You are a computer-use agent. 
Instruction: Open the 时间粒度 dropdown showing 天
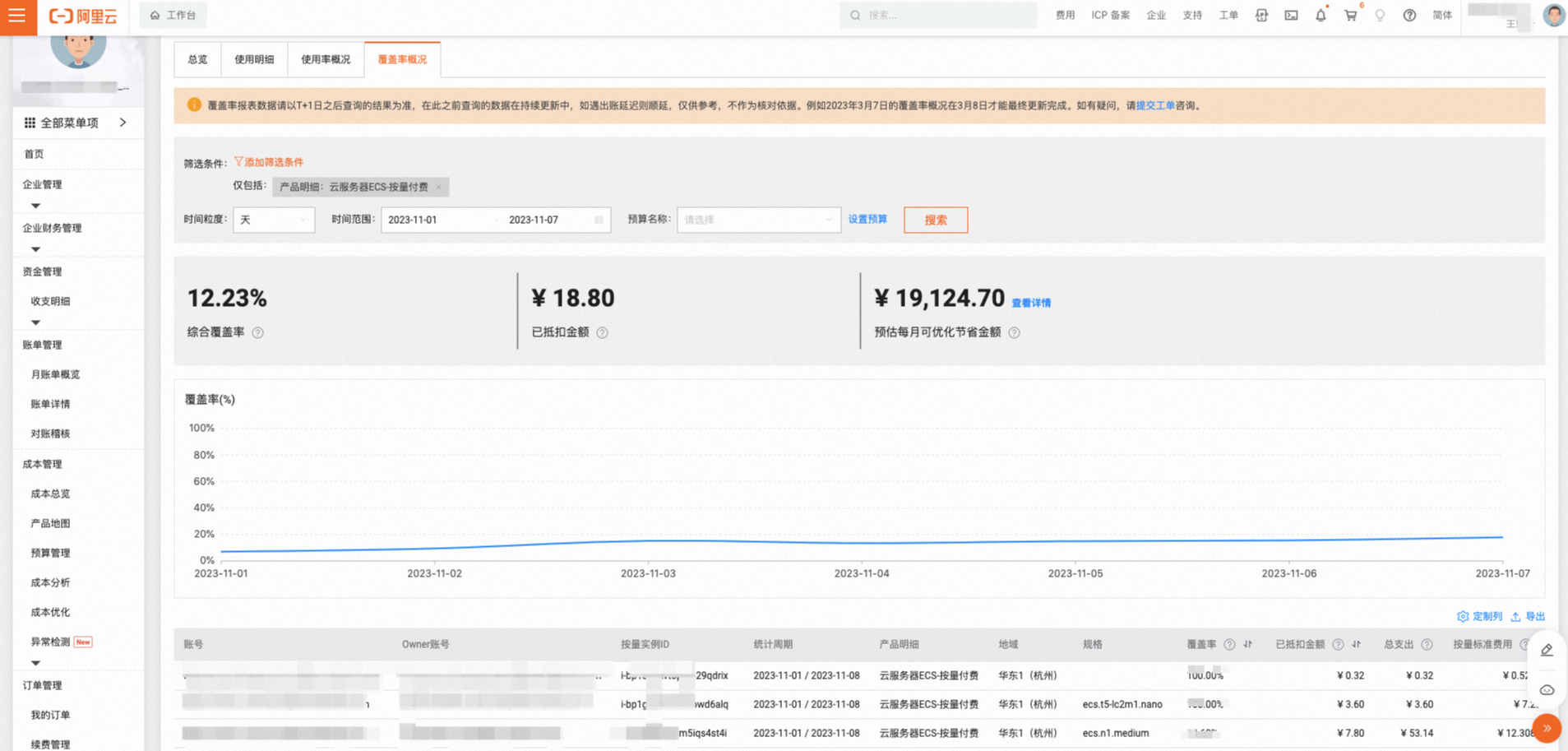pos(274,220)
